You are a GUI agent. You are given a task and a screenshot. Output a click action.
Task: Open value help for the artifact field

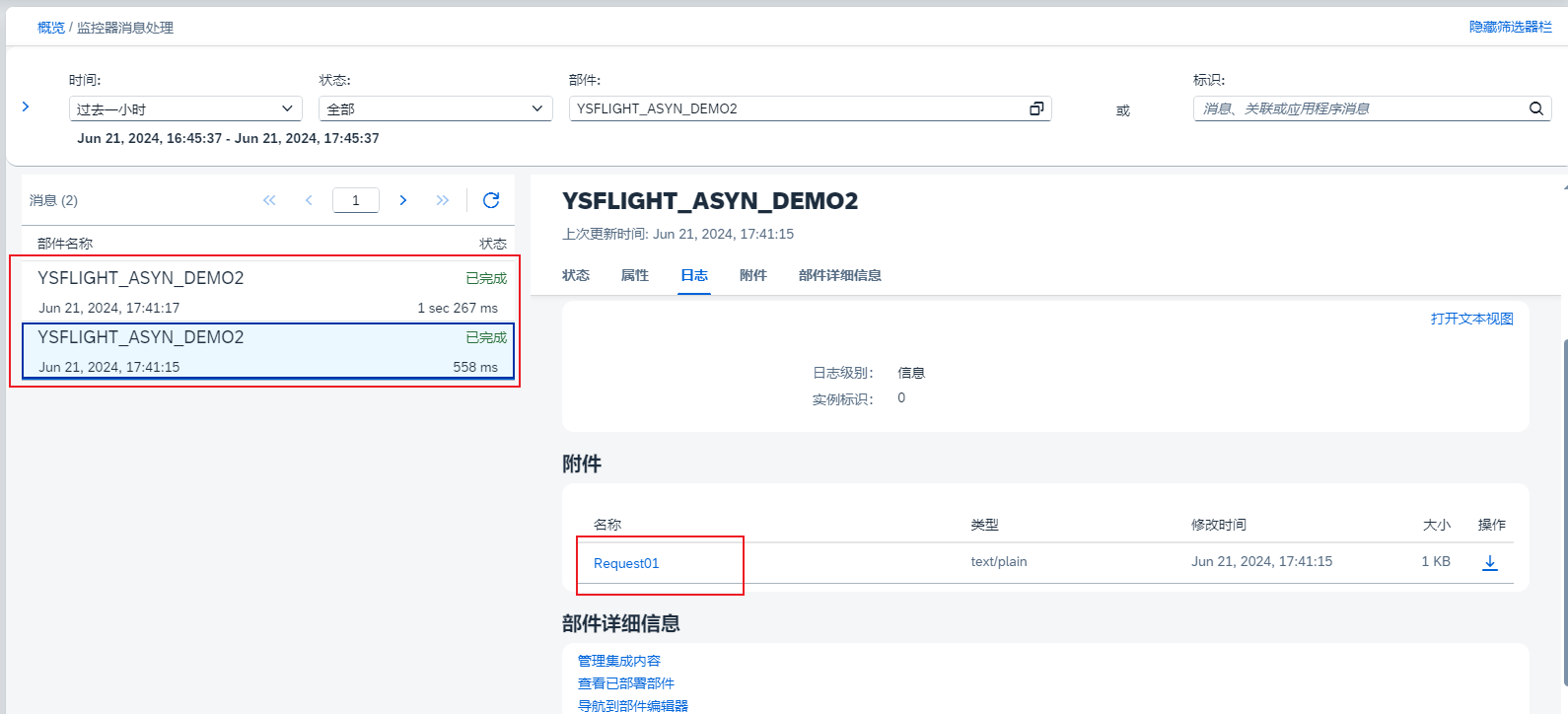pos(1036,108)
